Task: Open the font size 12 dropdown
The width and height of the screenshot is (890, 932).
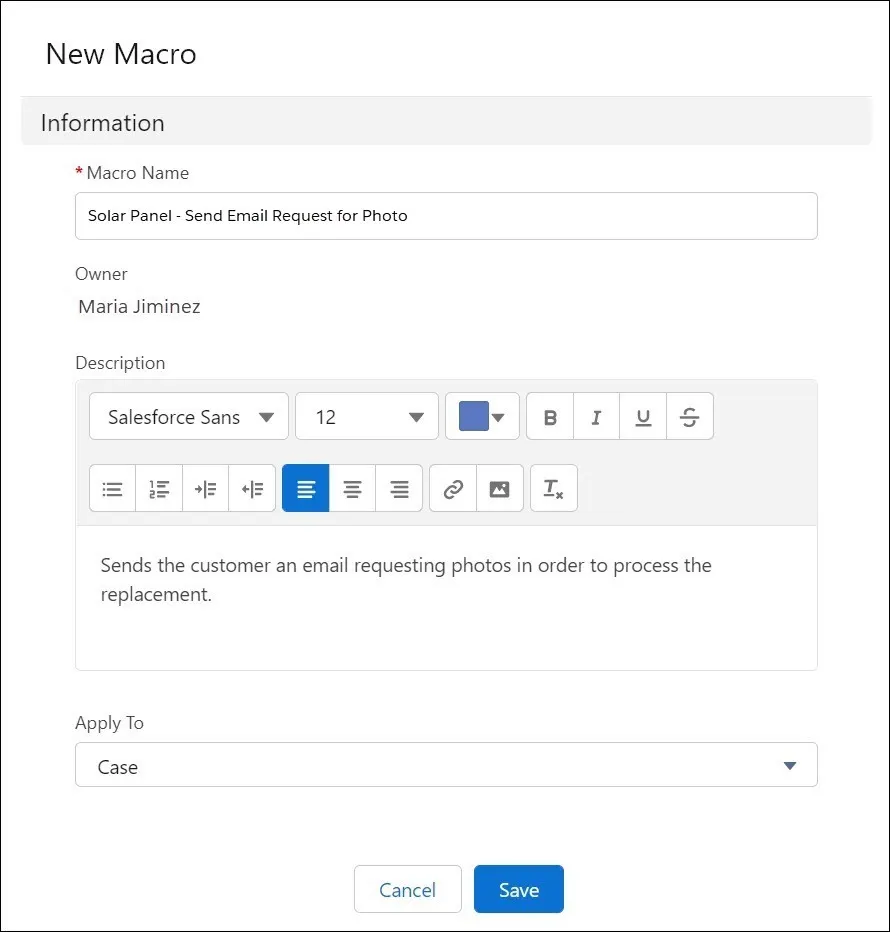Action: [367, 417]
